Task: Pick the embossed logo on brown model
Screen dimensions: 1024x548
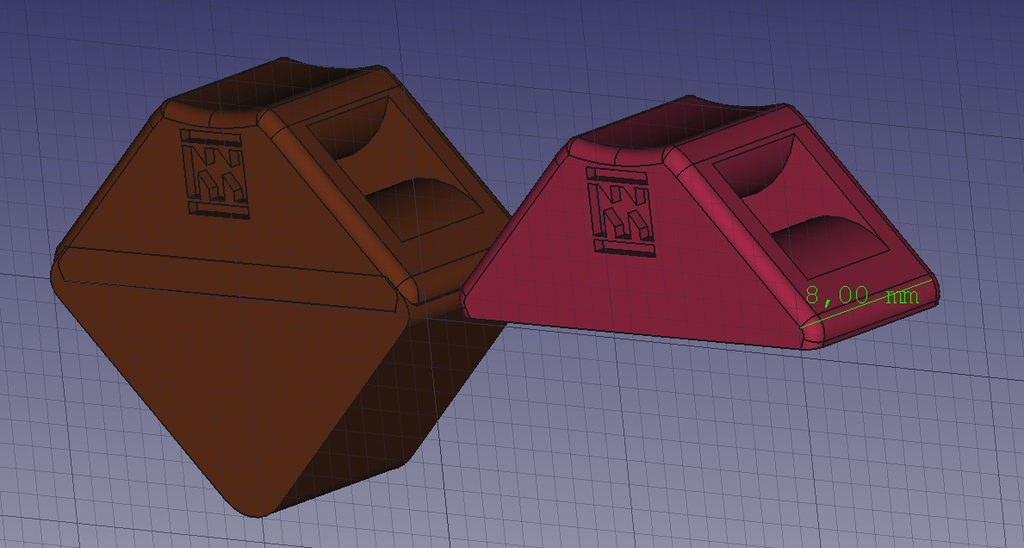Action: (x=214, y=173)
